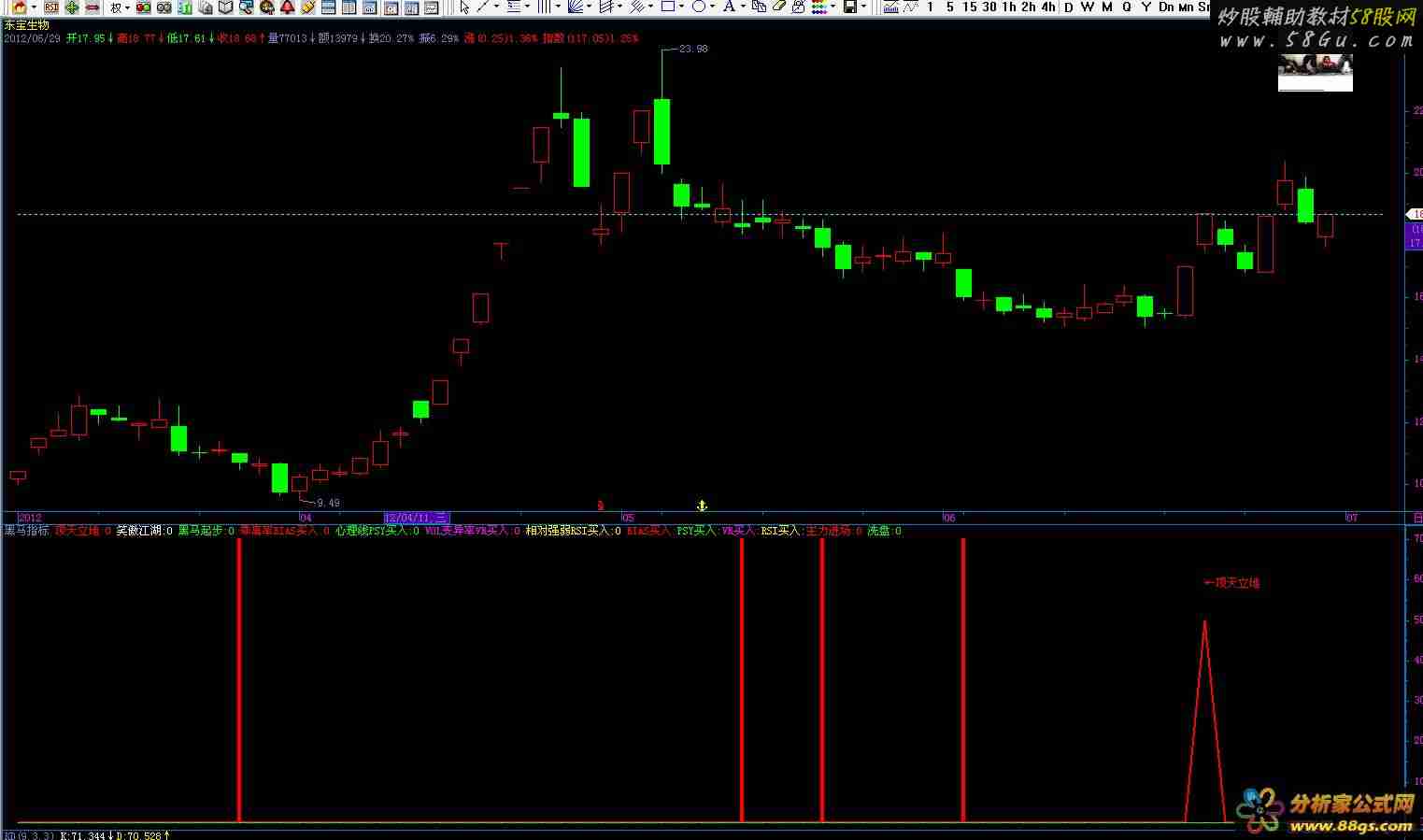The height and width of the screenshot is (840, 1423).
Task: Switch to the 4h timeframe
Action: click(1048, 7)
